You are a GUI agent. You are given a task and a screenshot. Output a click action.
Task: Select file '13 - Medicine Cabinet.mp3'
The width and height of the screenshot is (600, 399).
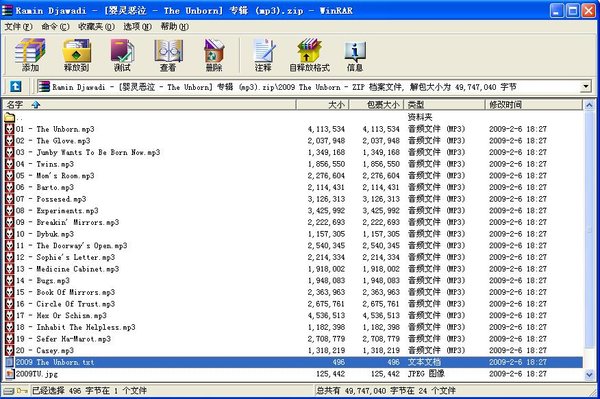tap(67, 269)
